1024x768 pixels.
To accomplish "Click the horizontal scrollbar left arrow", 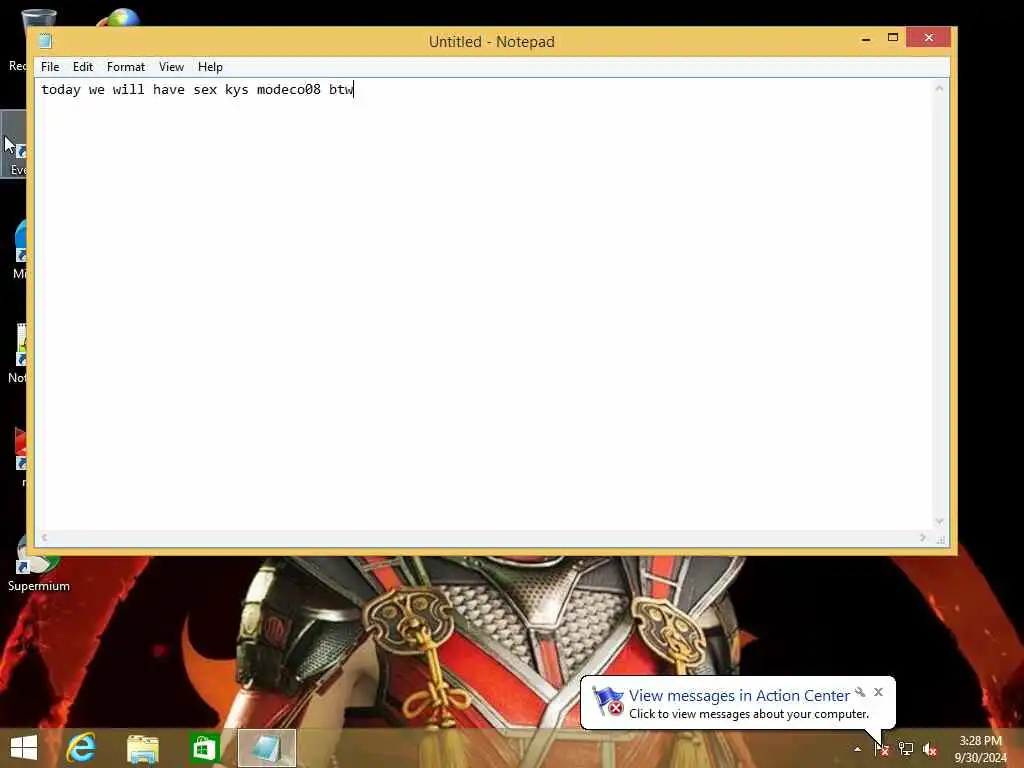I will coord(44,537).
